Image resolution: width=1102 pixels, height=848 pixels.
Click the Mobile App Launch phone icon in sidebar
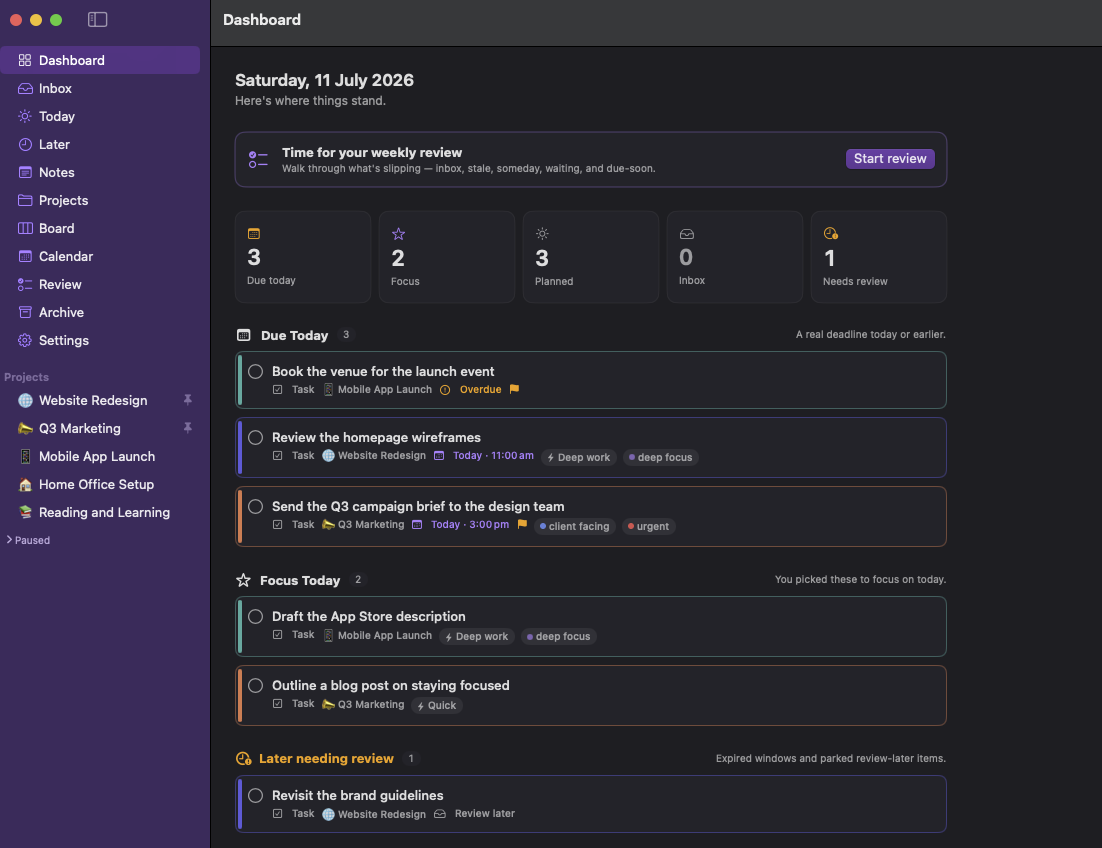25,457
